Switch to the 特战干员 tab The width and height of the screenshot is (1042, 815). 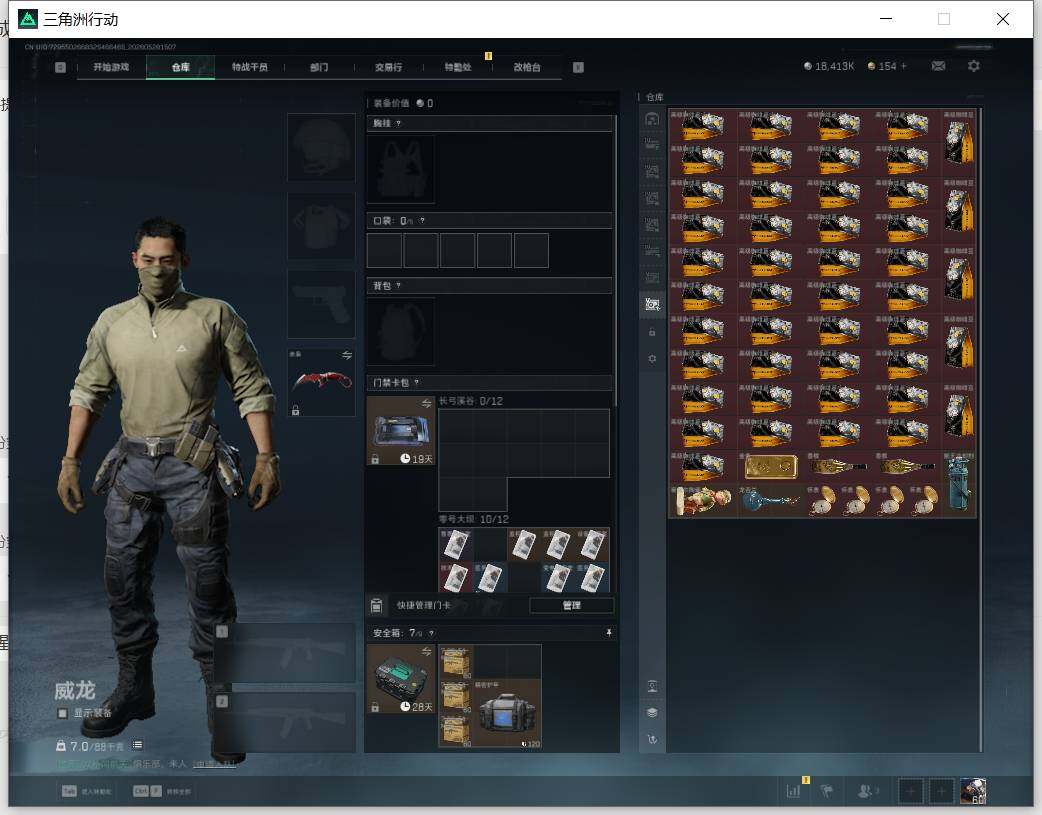coord(249,67)
